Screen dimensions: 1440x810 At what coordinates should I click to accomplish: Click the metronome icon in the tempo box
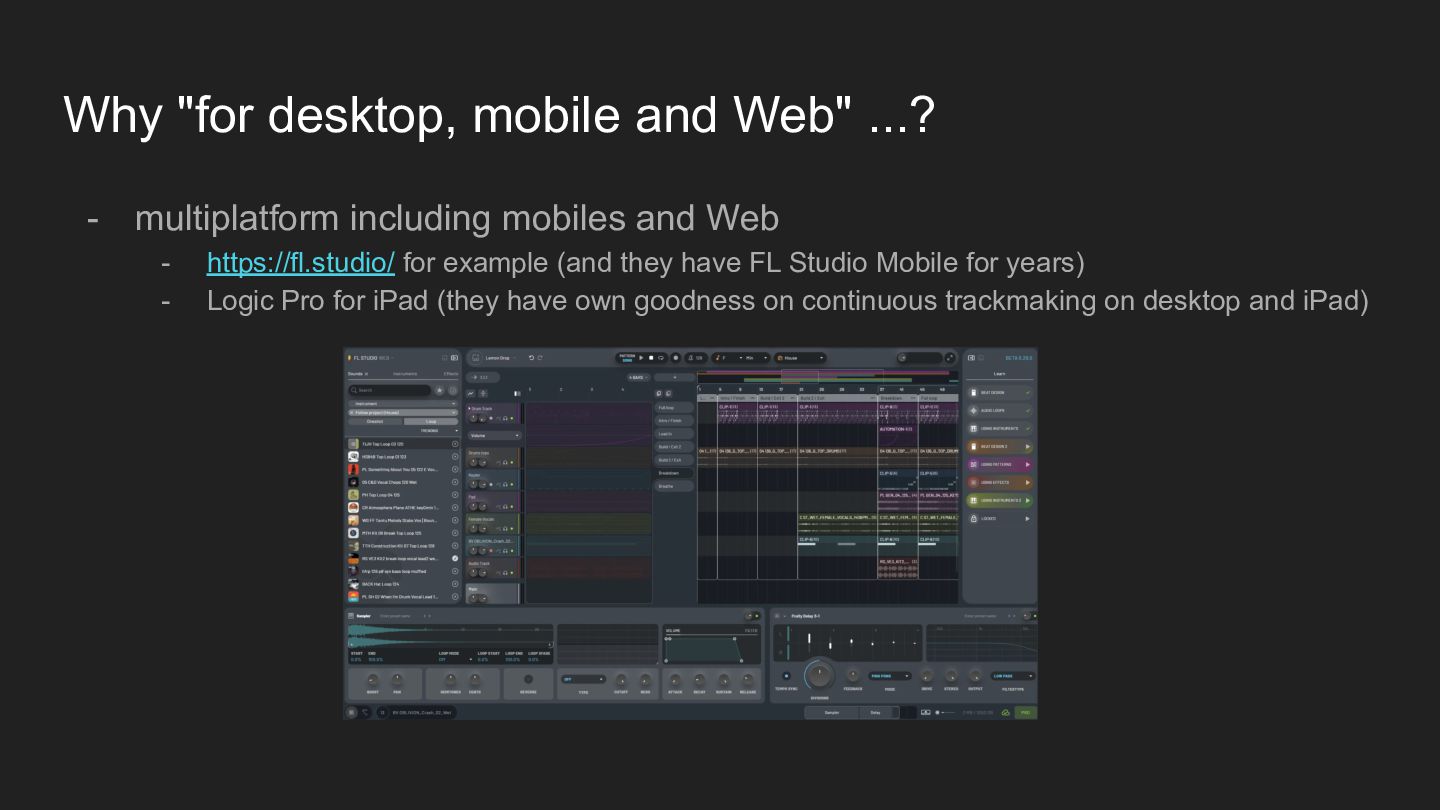click(x=689, y=357)
